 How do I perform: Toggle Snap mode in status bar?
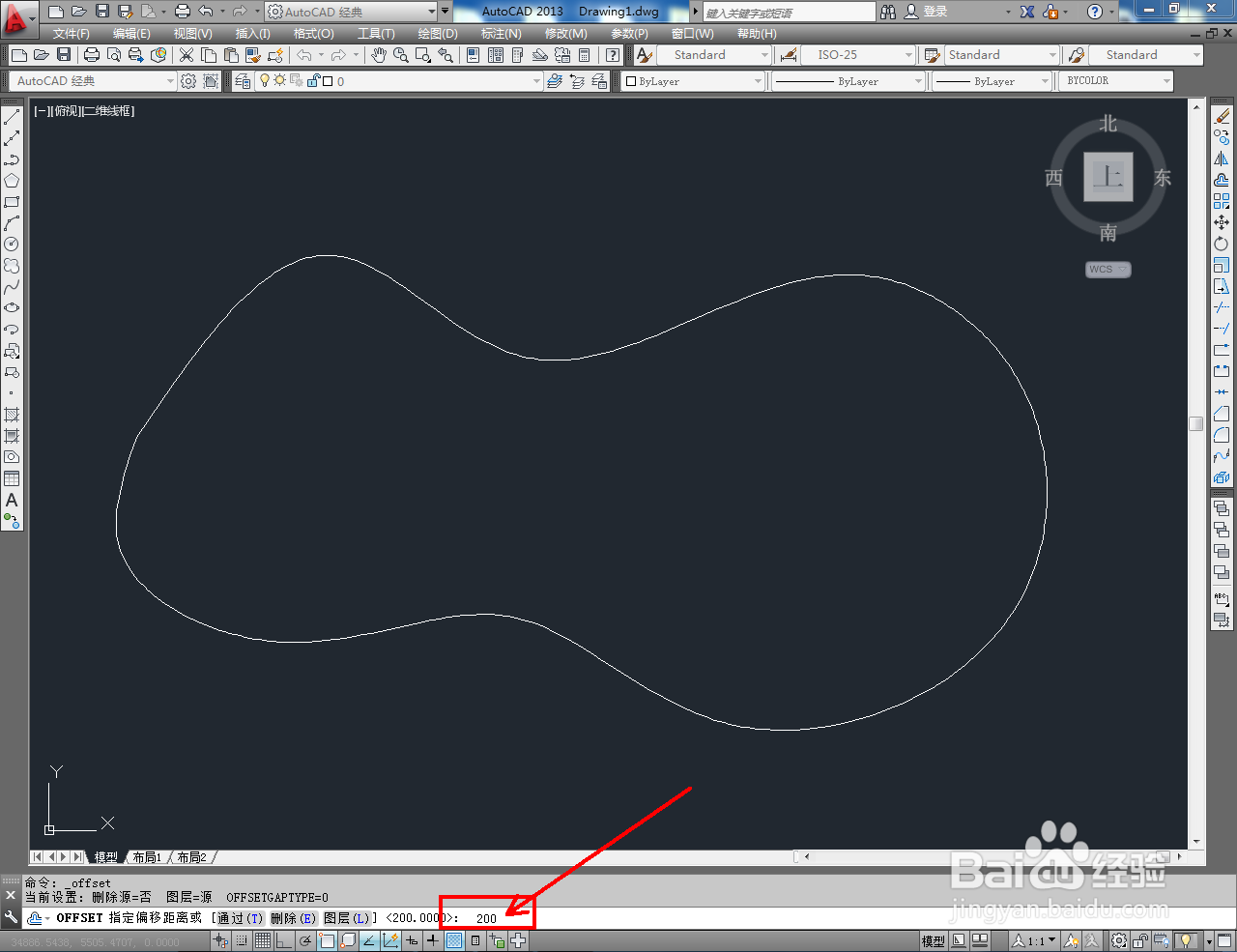pyautogui.click(x=242, y=940)
